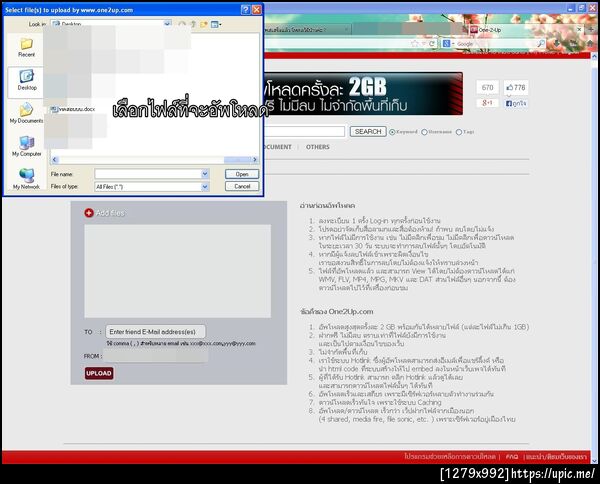
Task: Open browser downloads arrow icon
Action: (557, 44)
